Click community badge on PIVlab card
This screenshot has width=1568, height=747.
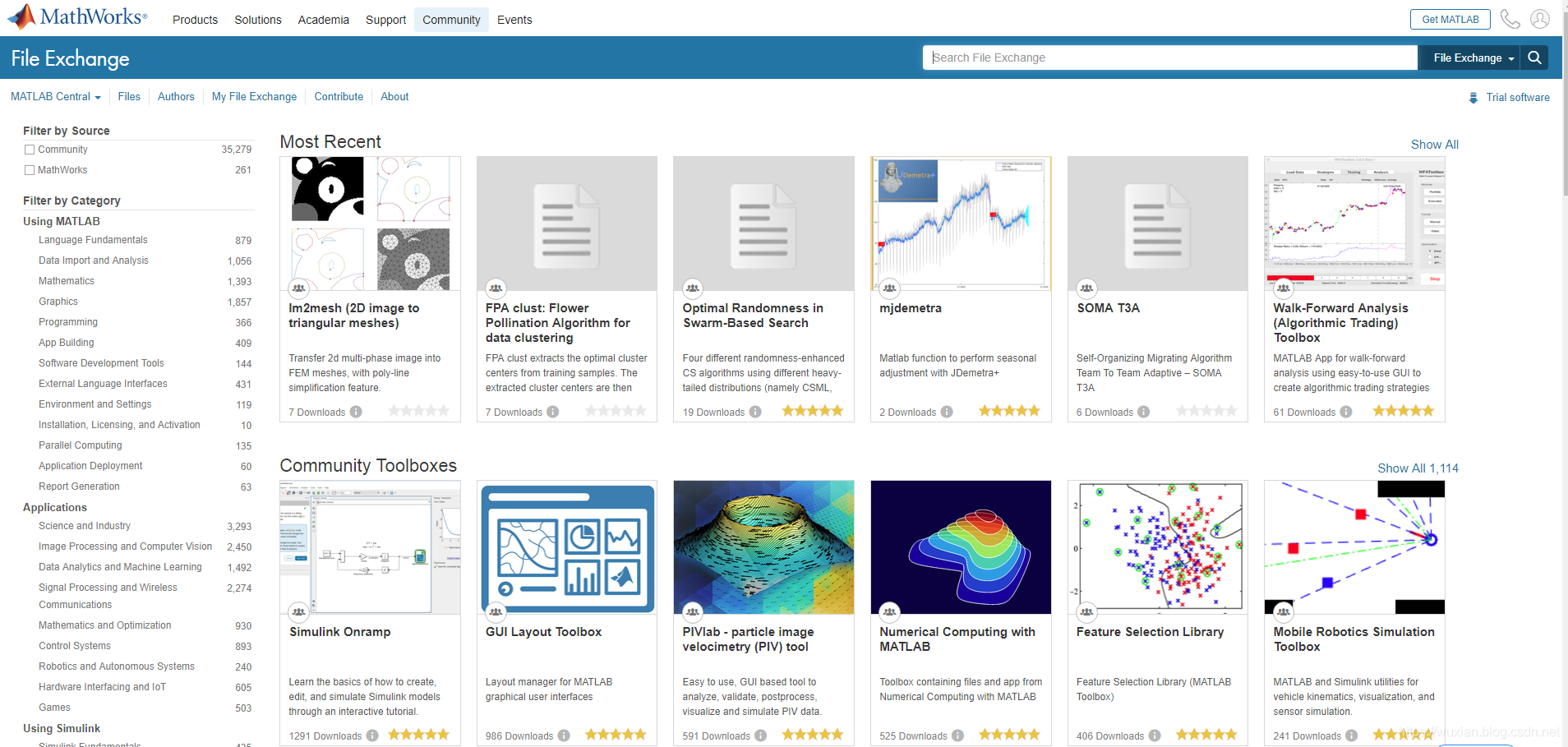(693, 612)
